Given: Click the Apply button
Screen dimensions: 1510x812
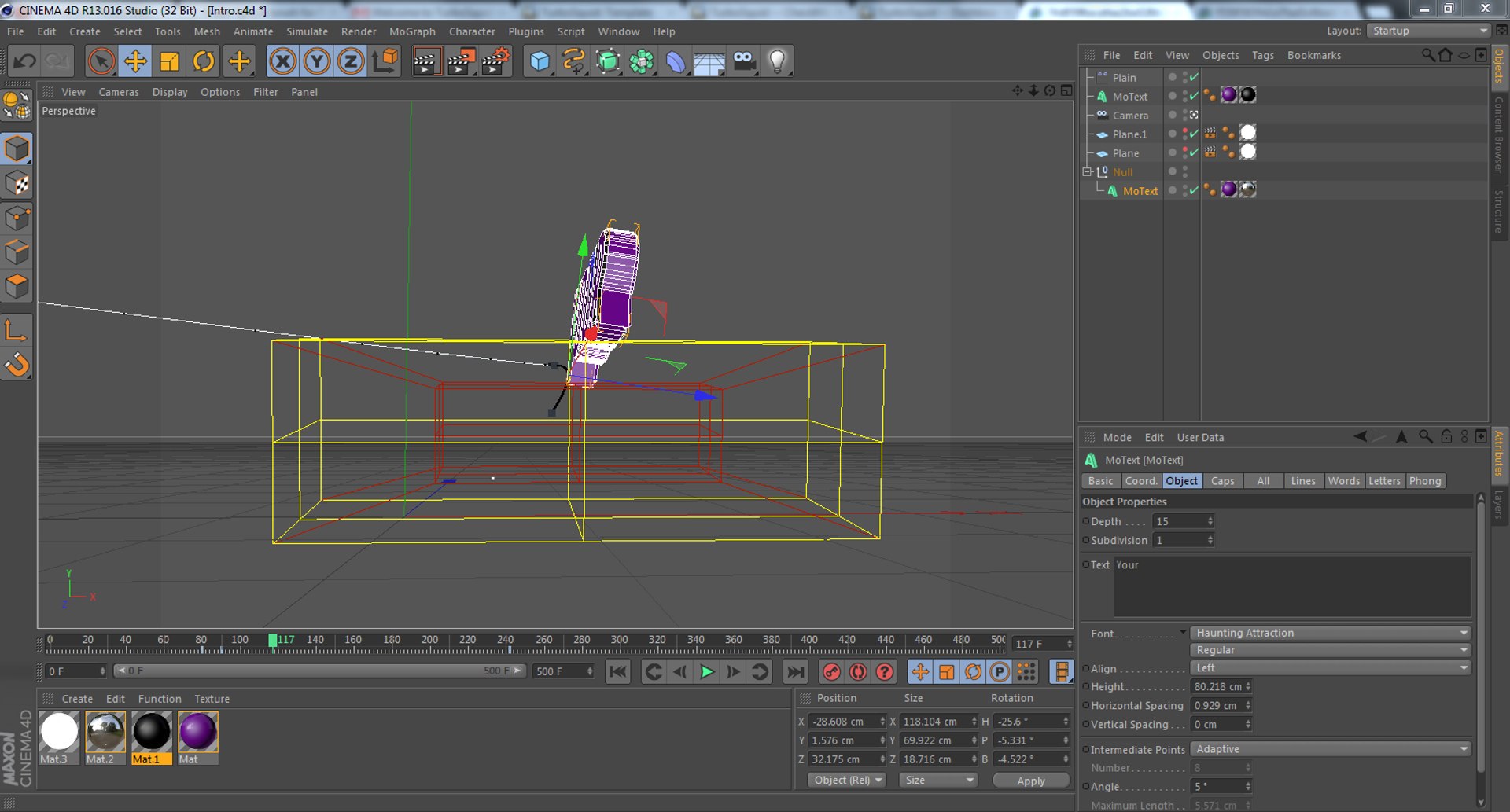Looking at the screenshot, I should (1031, 781).
